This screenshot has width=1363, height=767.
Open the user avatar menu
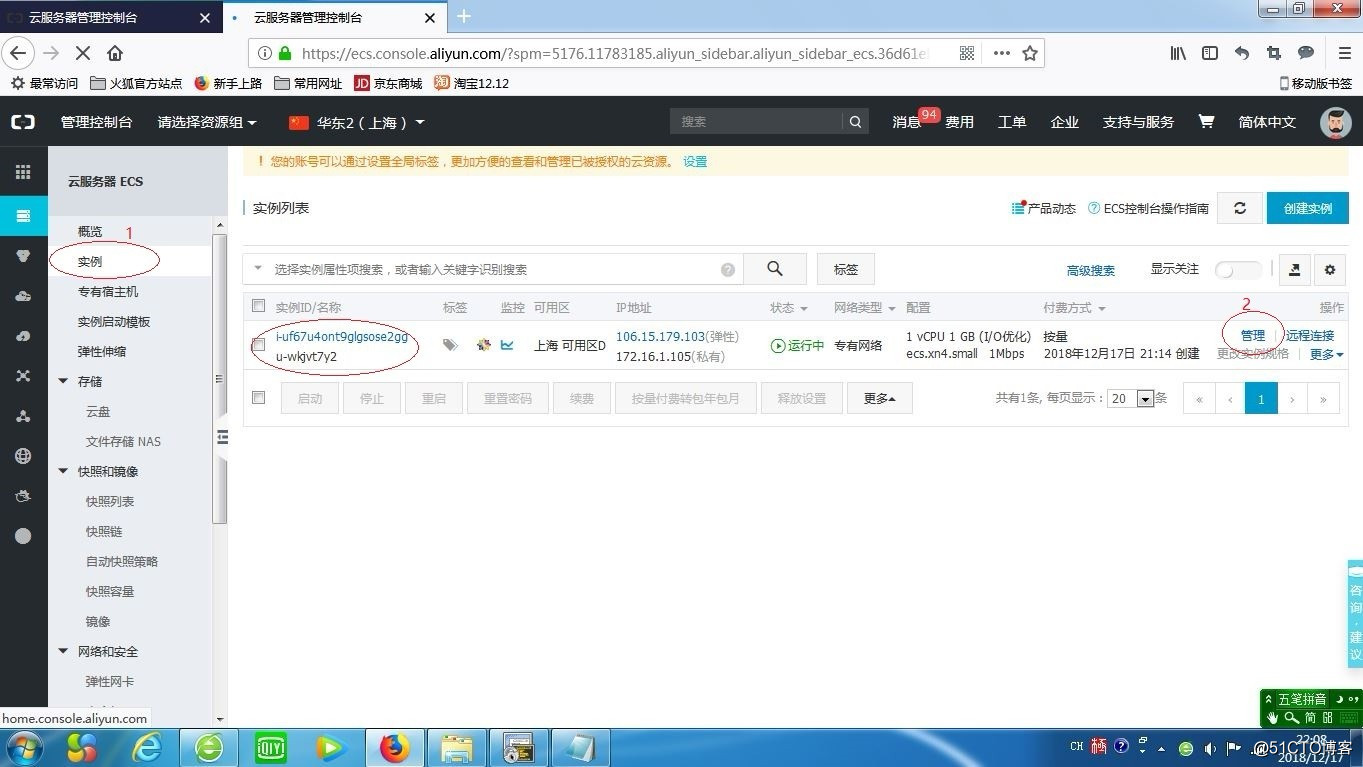click(1336, 122)
